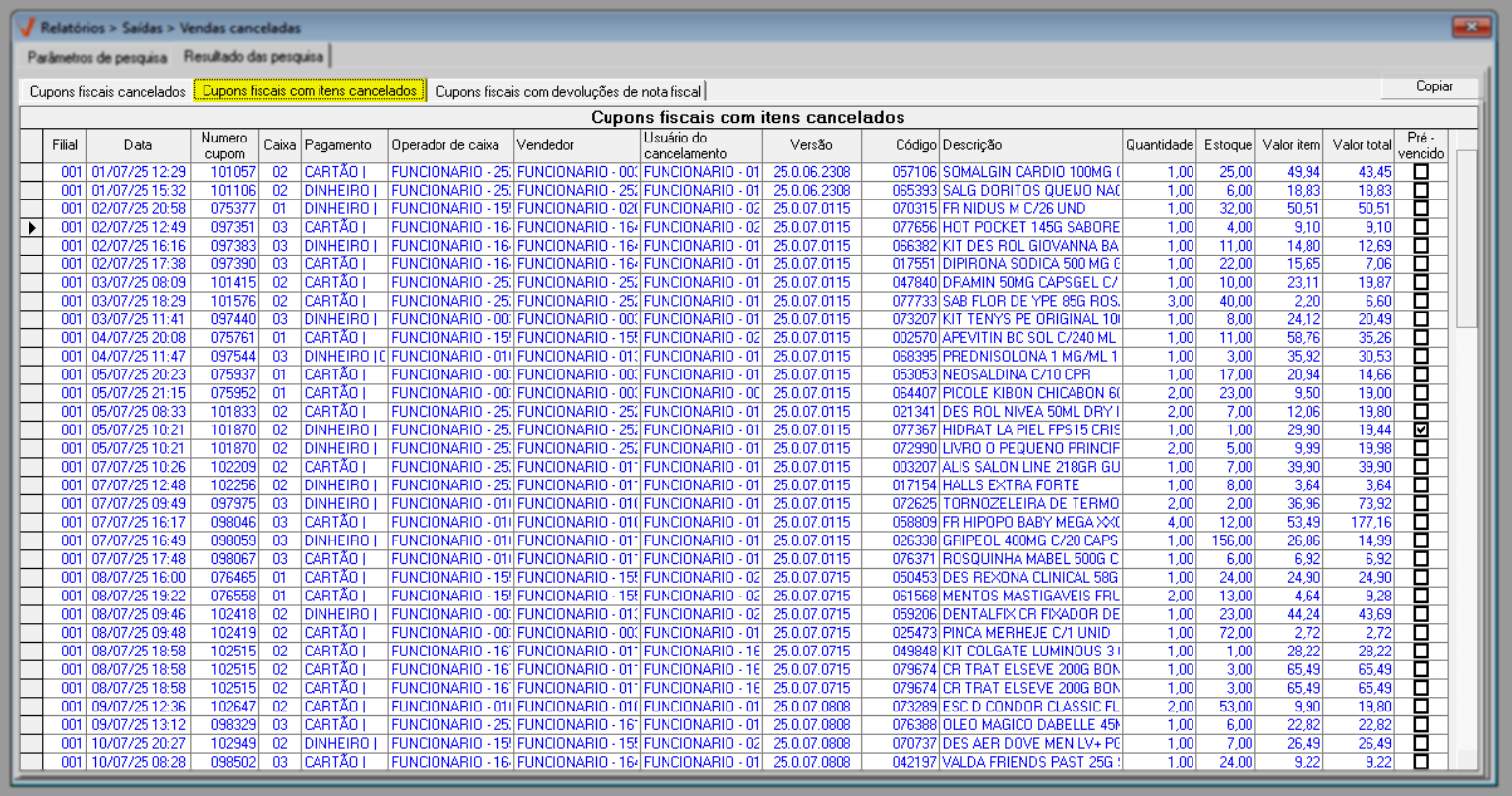This screenshot has height=796, width=1512.
Task: Click the current row arrow indicator
Action: [x=32, y=228]
